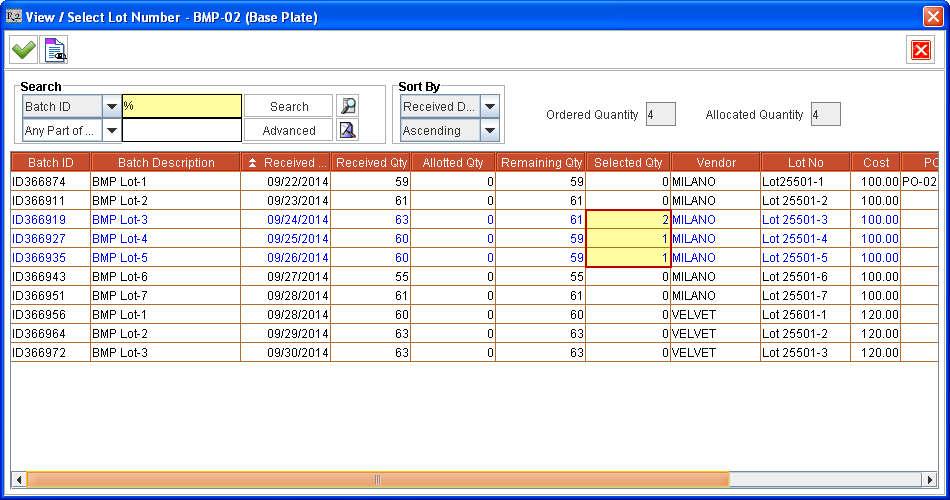This screenshot has width=950, height=500.
Task: Click the advanced search icon beside Advanced
Action: 347,130
